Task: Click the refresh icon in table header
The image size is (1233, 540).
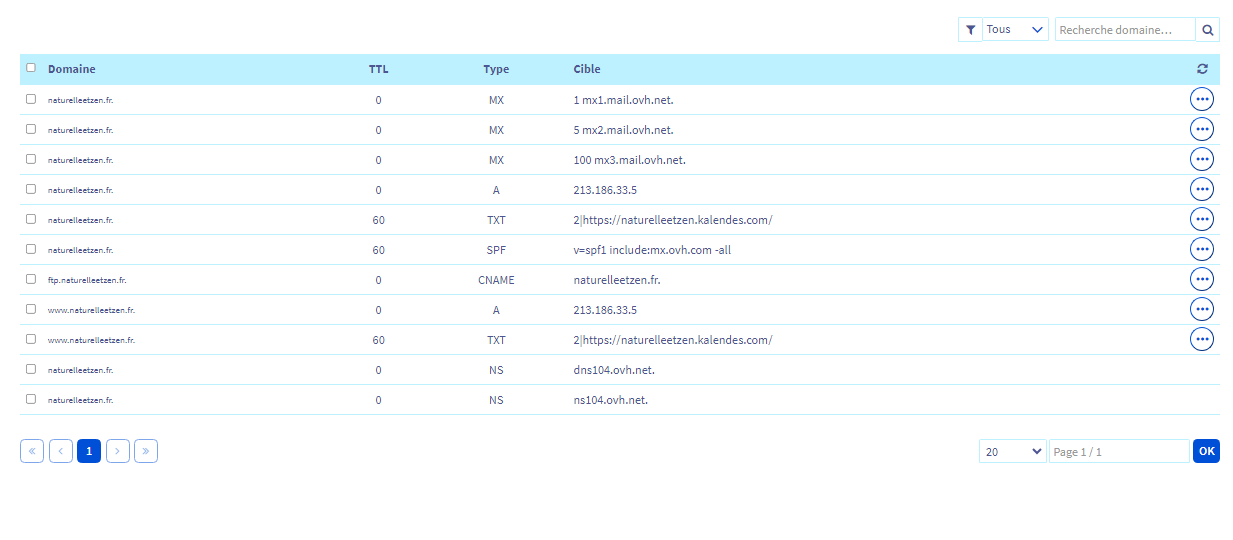Action: click(1202, 69)
